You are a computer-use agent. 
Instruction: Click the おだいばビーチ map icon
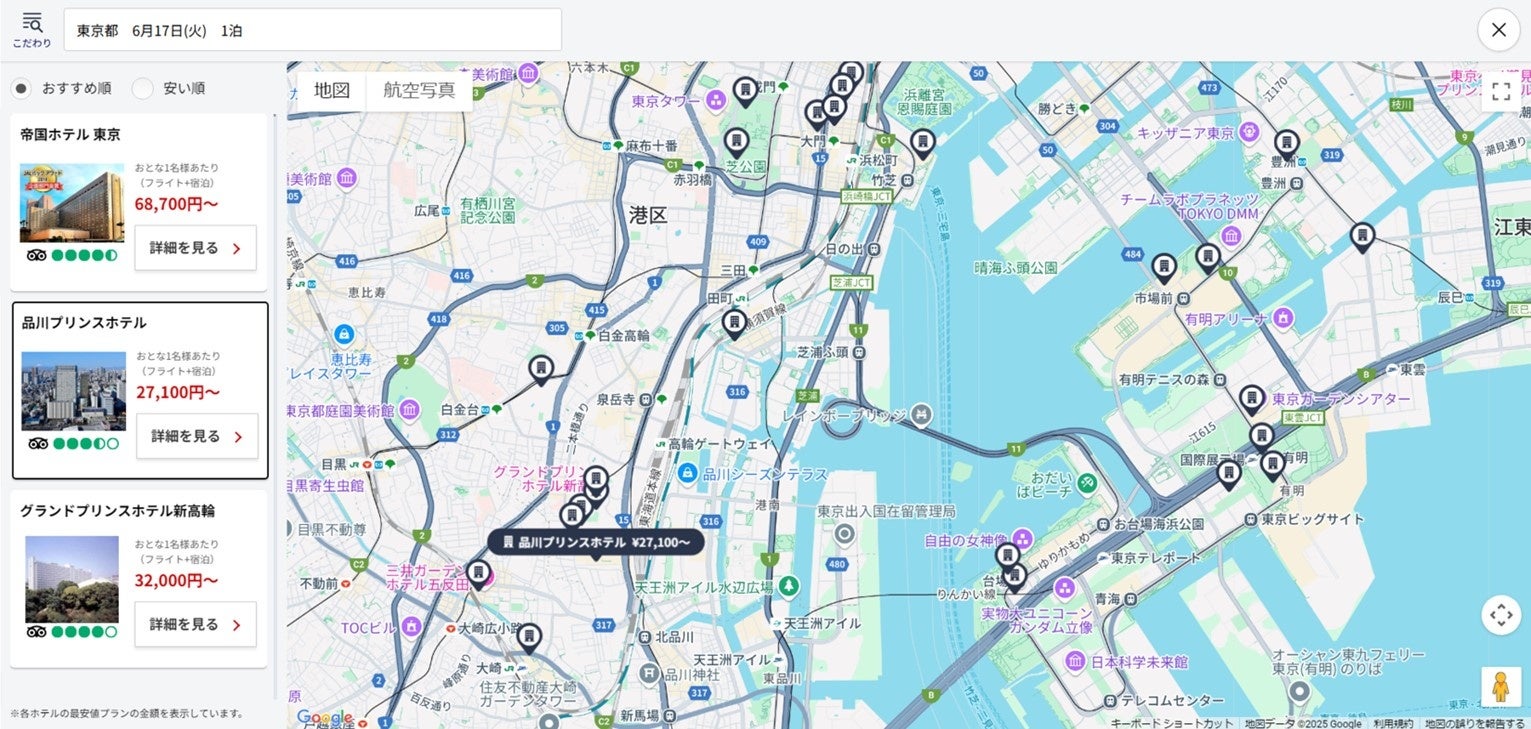coord(1087,483)
